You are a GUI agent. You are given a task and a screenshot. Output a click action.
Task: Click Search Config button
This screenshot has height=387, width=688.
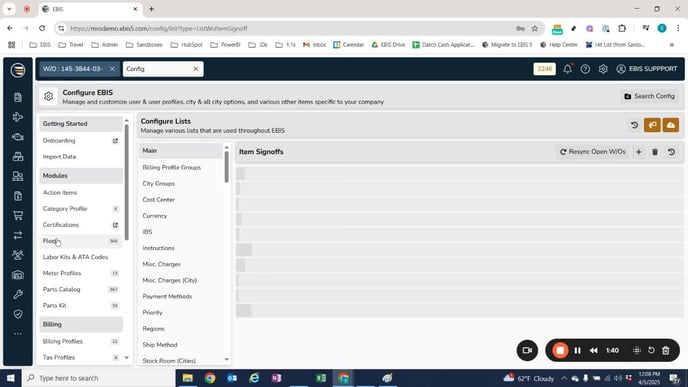tap(649, 96)
